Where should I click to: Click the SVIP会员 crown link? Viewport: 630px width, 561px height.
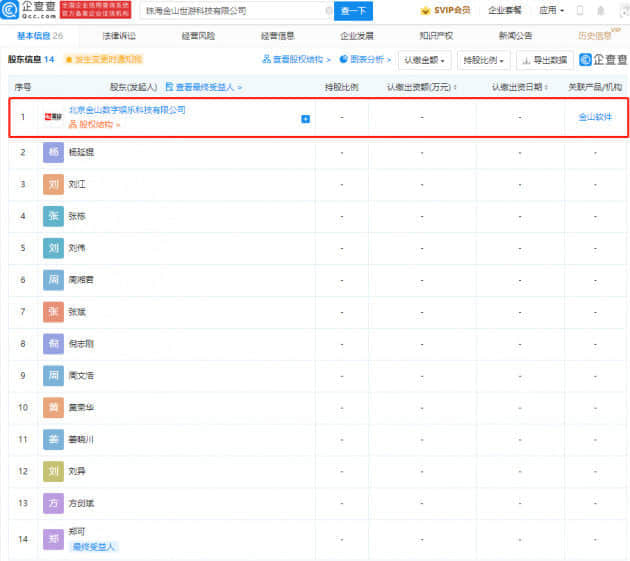point(446,10)
